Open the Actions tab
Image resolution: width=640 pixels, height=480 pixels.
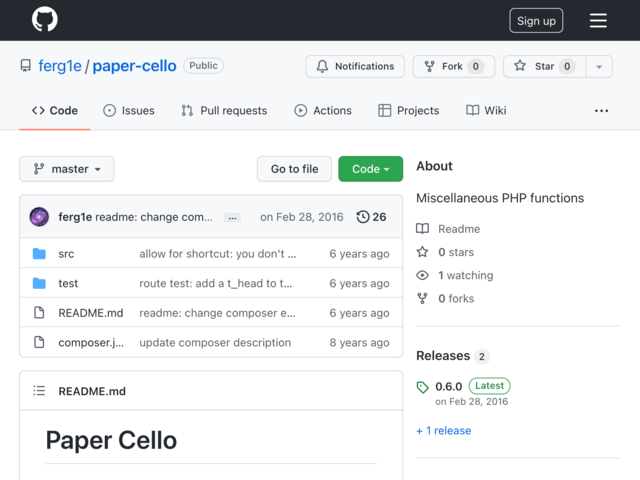tap(323, 111)
